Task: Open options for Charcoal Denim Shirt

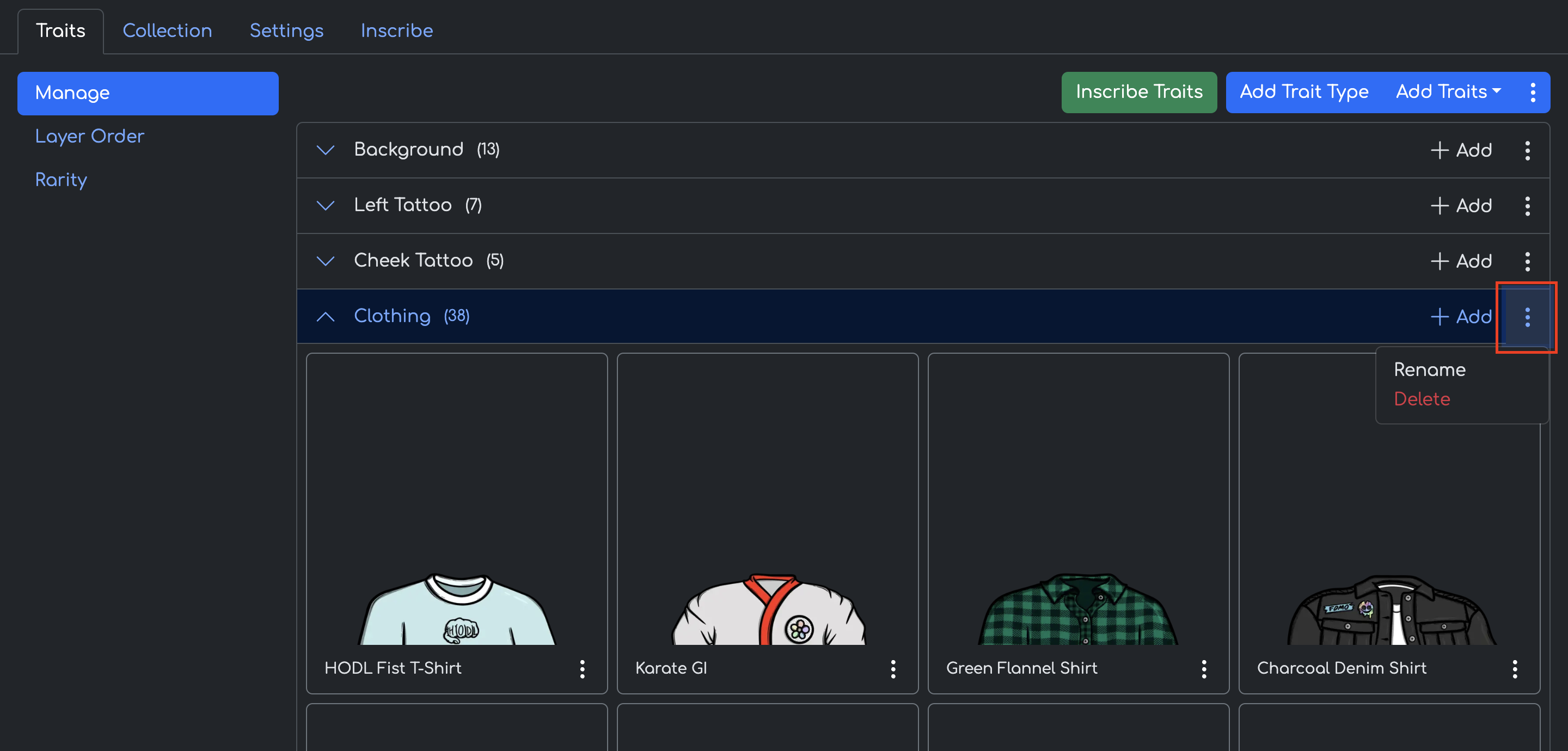Action: click(x=1515, y=668)
